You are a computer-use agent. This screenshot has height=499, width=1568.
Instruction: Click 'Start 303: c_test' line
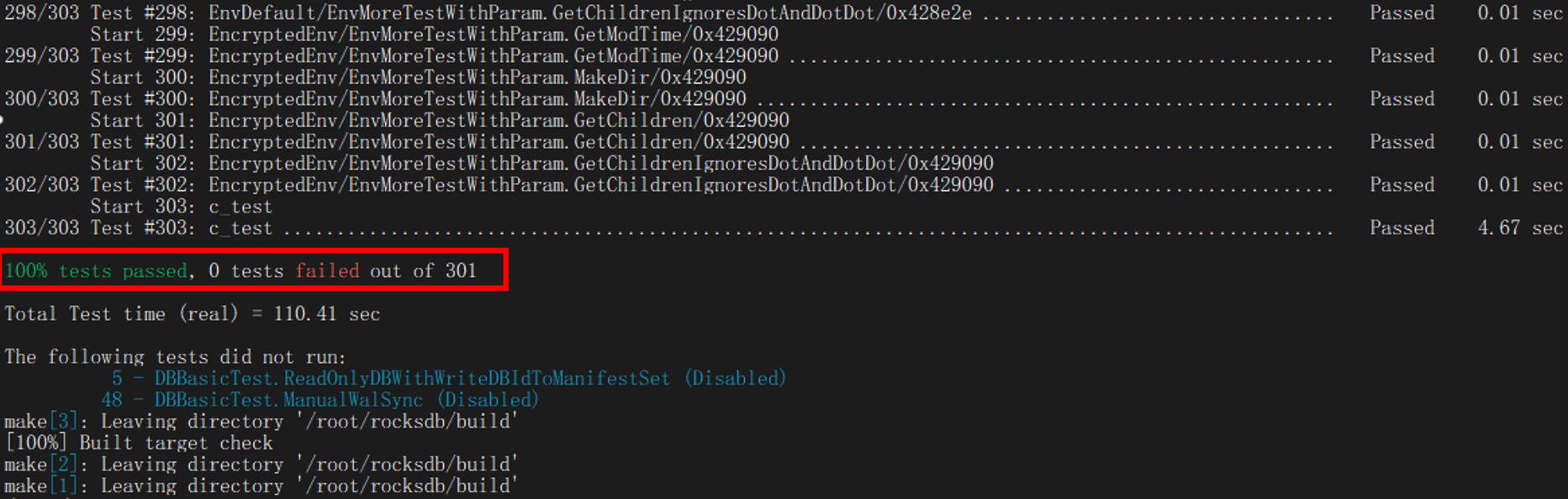(x=182, y=207)
